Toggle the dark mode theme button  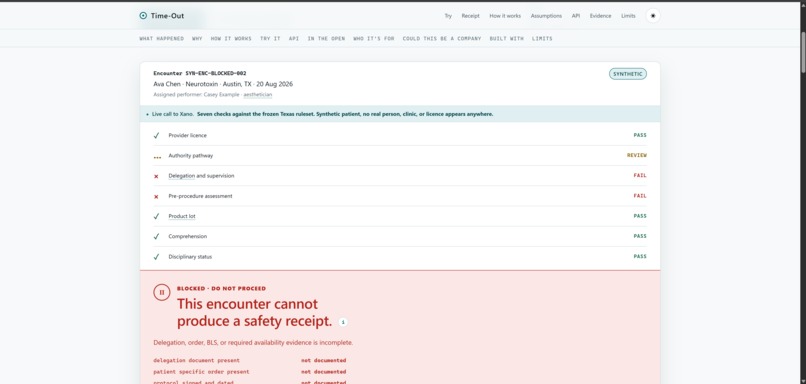click(653, 16)
